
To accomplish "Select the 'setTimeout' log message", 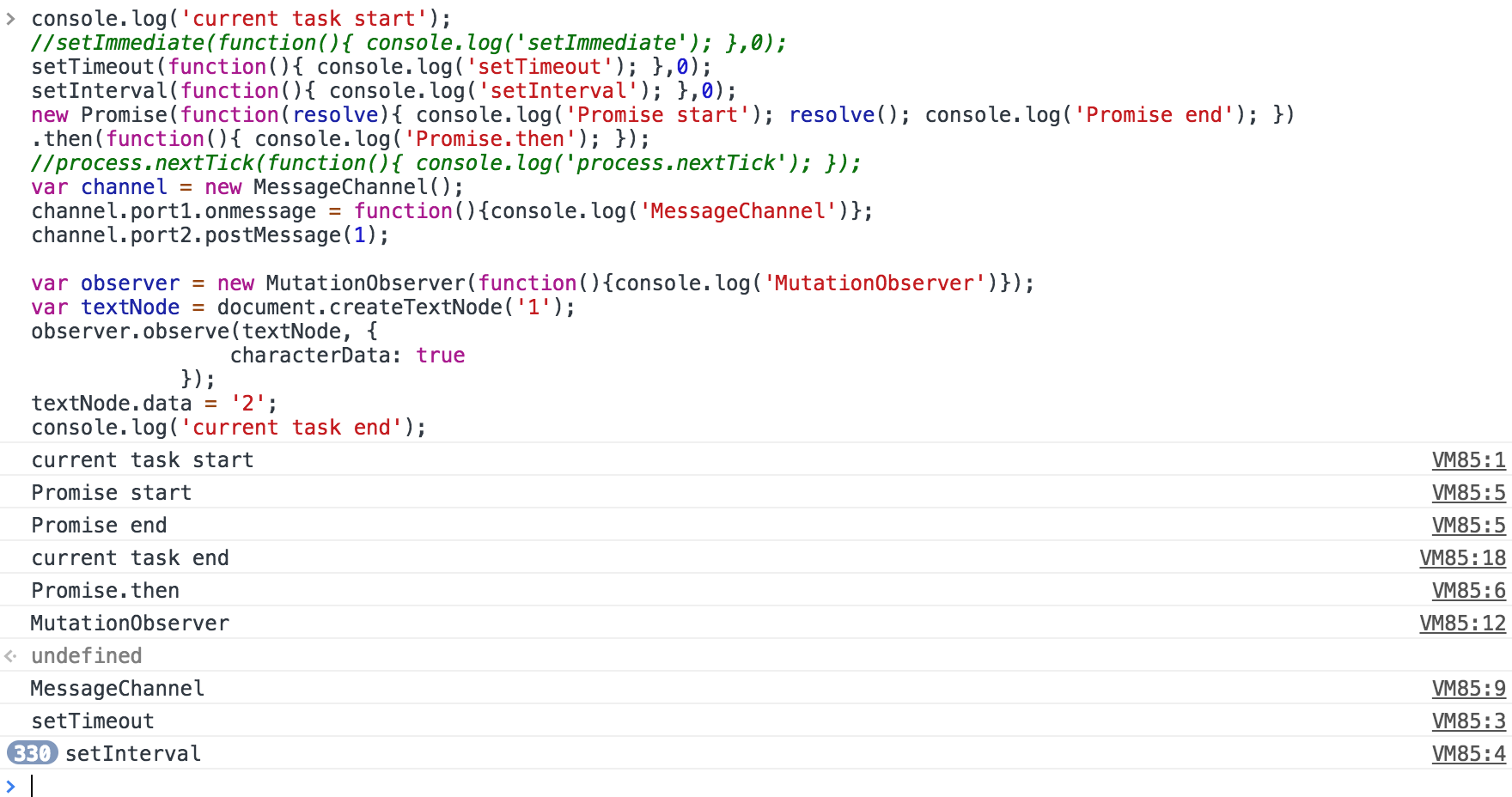I will coord(93,721).
